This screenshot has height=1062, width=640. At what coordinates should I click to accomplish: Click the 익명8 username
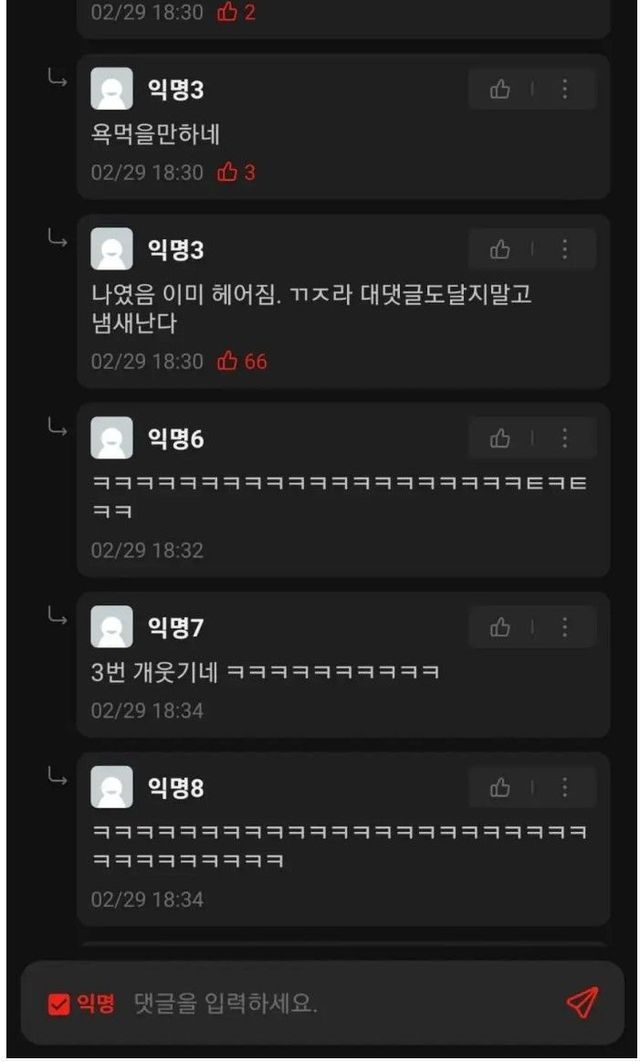(x=175, y=788)
